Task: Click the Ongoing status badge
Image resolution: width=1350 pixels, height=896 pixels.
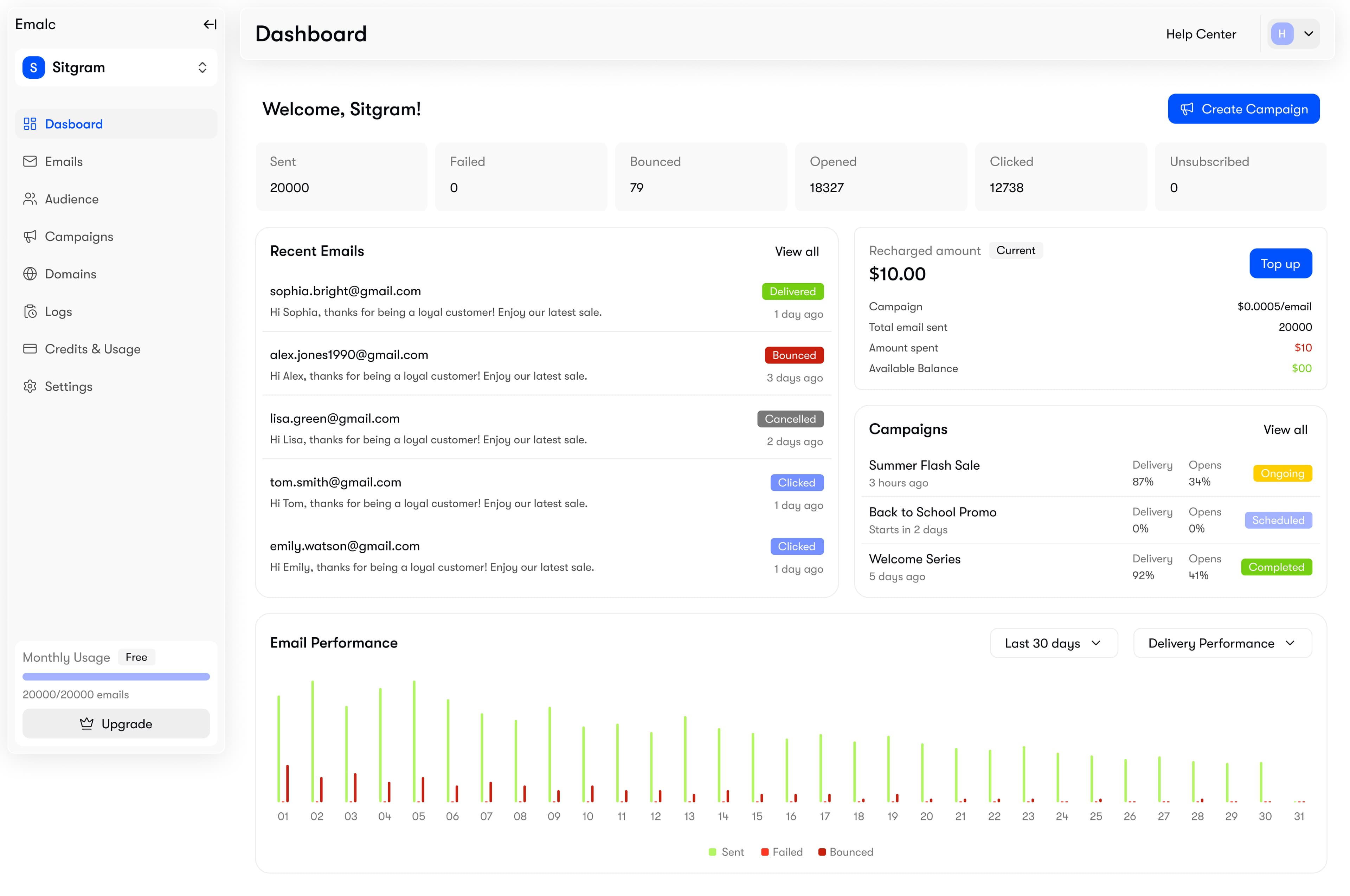Action: point(1282,473)
